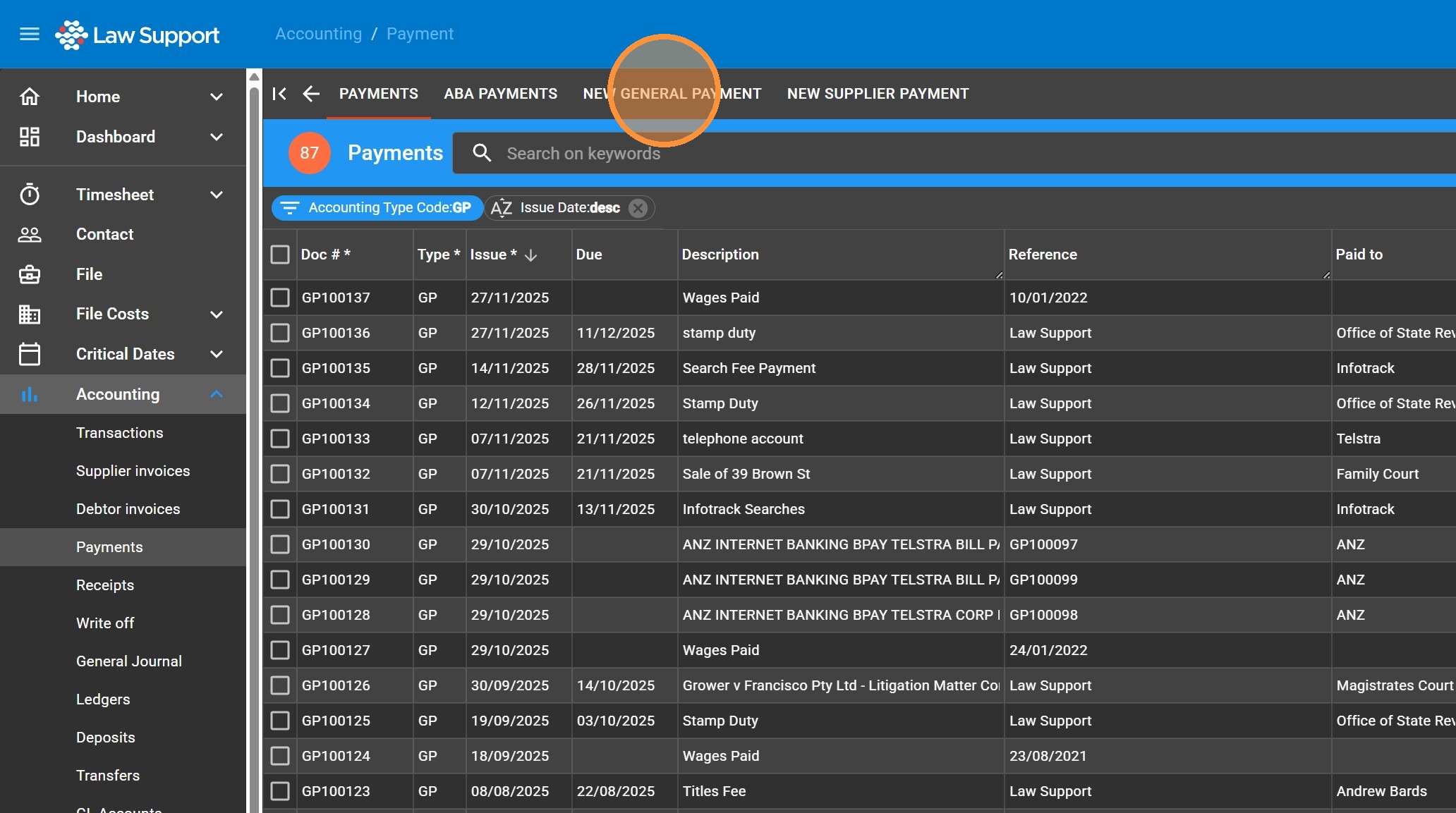Click the back arrow icon
The image size is (1456, 813).
coord(311,94)
